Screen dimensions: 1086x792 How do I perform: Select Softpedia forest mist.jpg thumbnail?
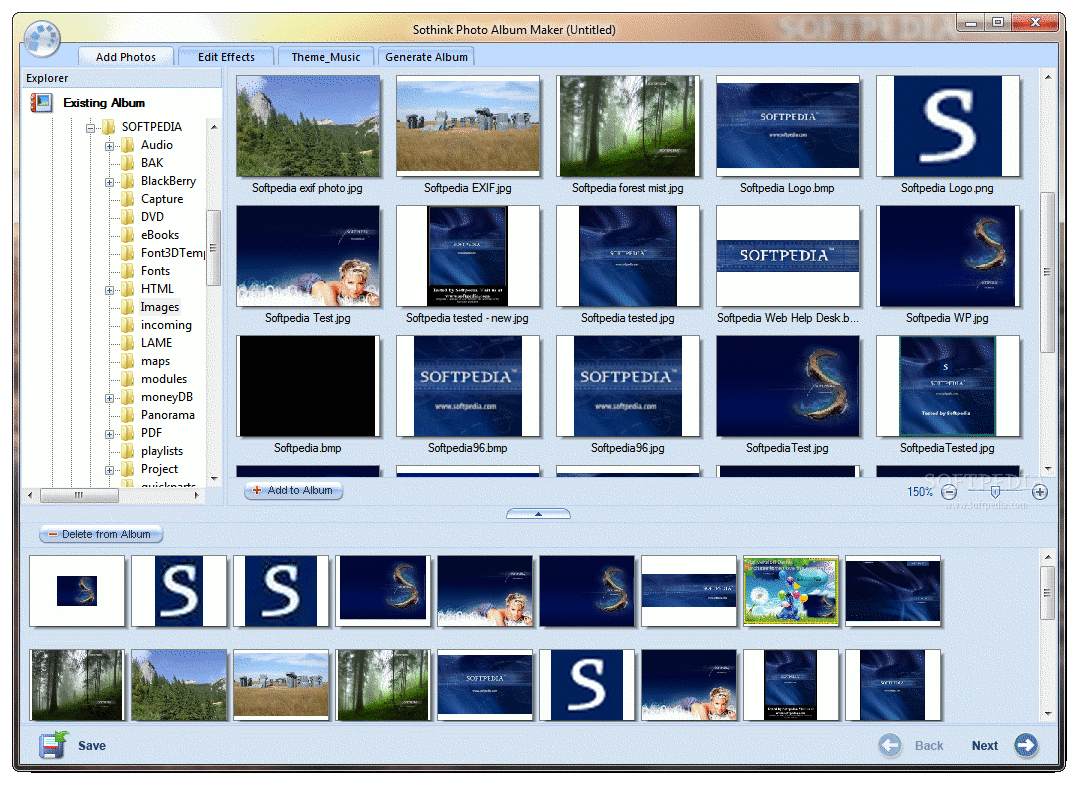click(x=628, y=126)
